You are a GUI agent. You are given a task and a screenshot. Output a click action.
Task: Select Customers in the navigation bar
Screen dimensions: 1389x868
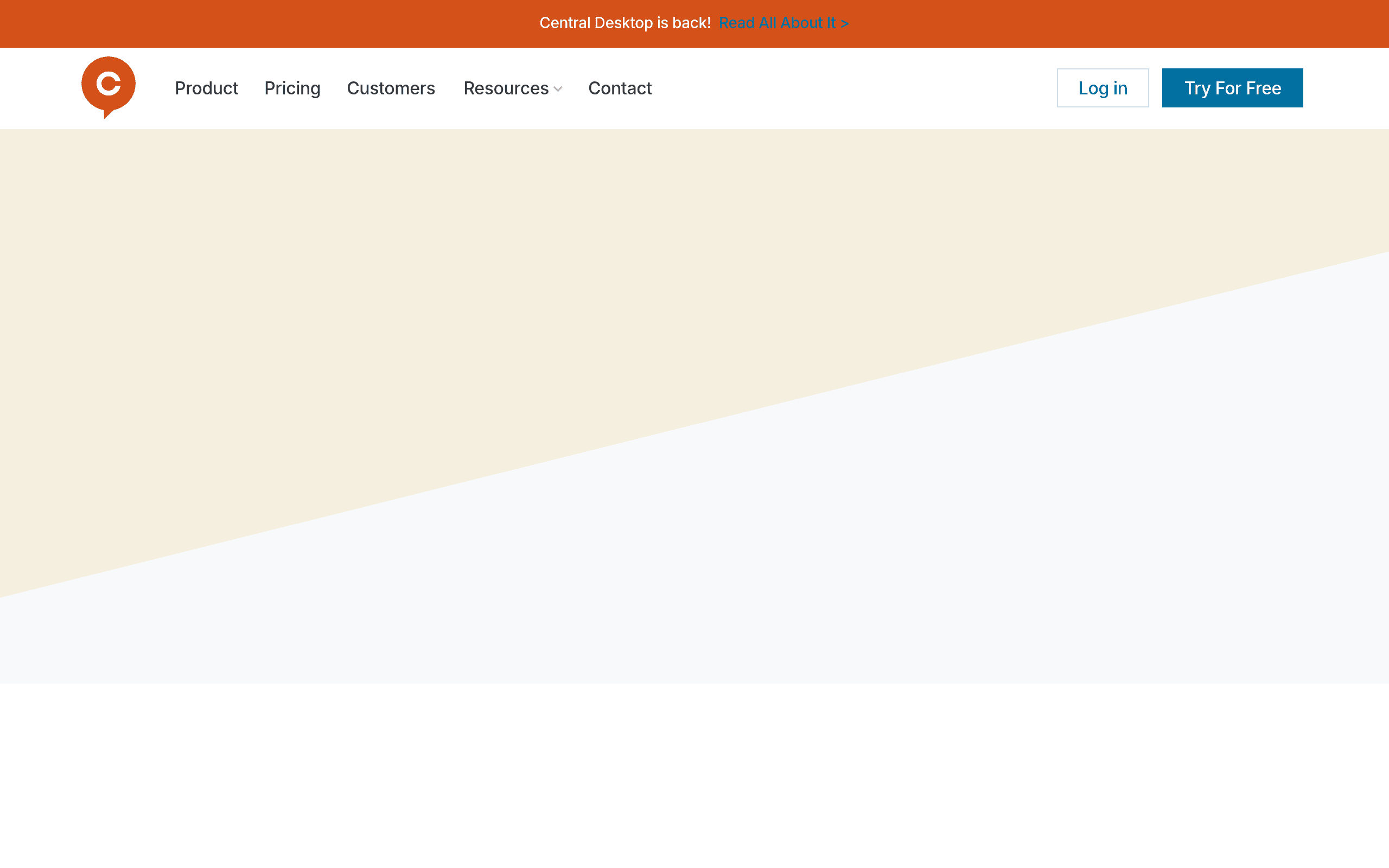391,88
